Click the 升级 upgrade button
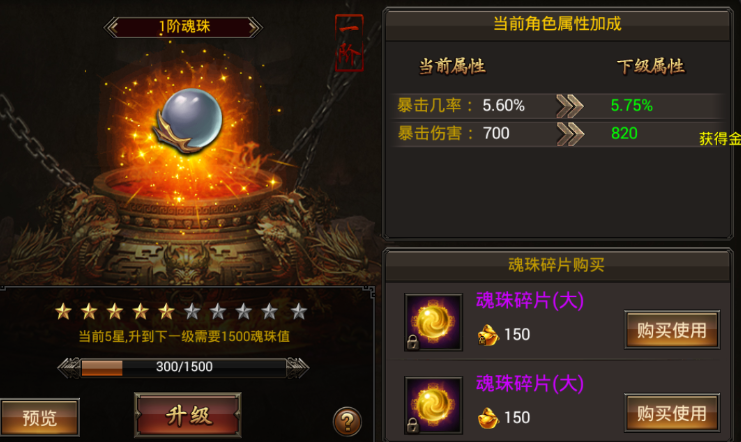The image size is (741, 442). click(x=188, y=415)
